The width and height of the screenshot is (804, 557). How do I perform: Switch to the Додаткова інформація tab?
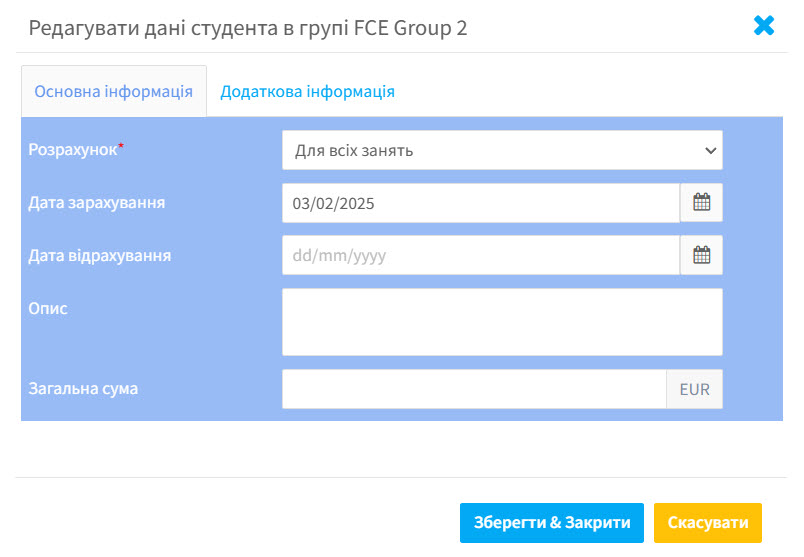click(307, 91)
